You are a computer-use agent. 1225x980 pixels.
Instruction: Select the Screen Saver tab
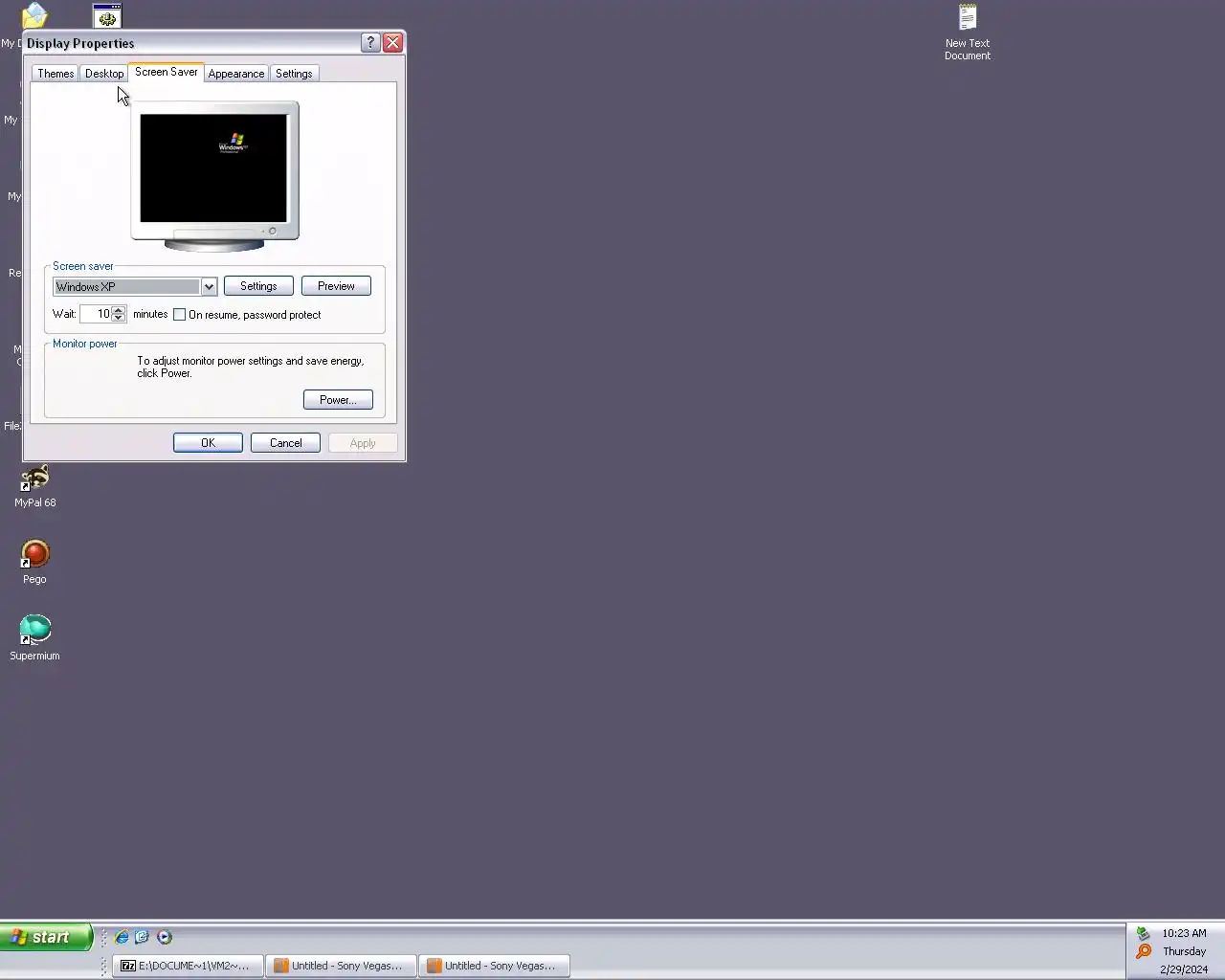pos(166,72)
